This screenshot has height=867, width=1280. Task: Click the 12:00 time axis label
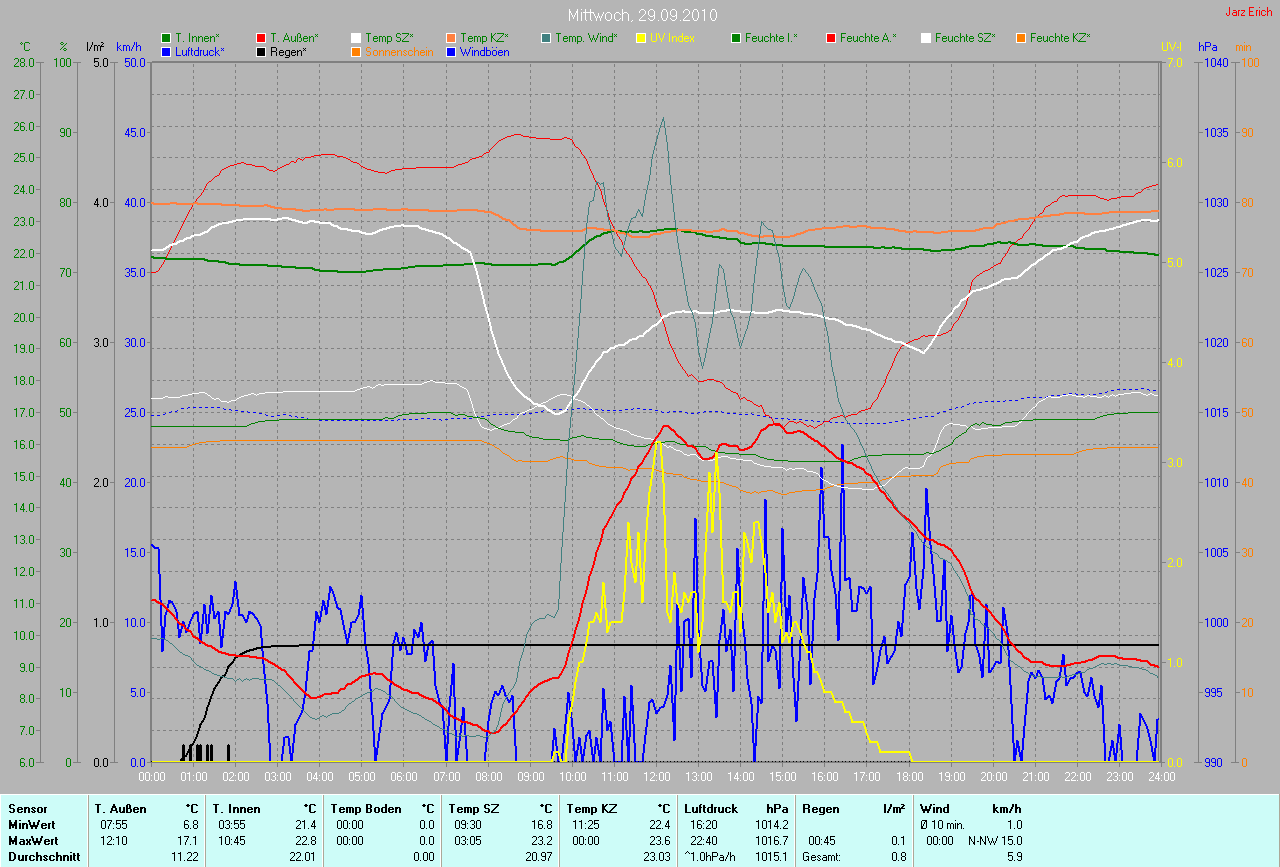(656, 776)
